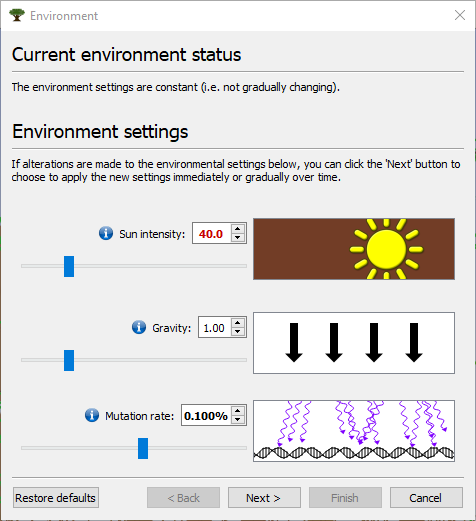476x521 pixels.
Task: Cancel the Environment dialog
Action: [x=426, y=498]
